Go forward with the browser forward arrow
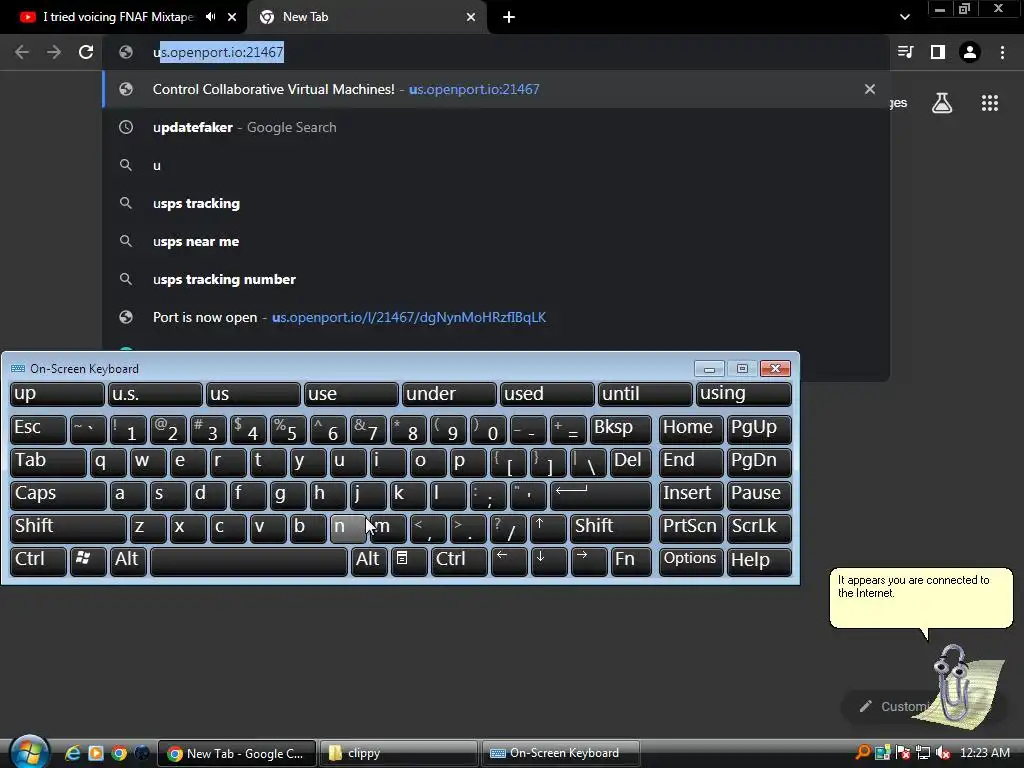This screenshot has width=1024, height=768. tap(54, 52)
